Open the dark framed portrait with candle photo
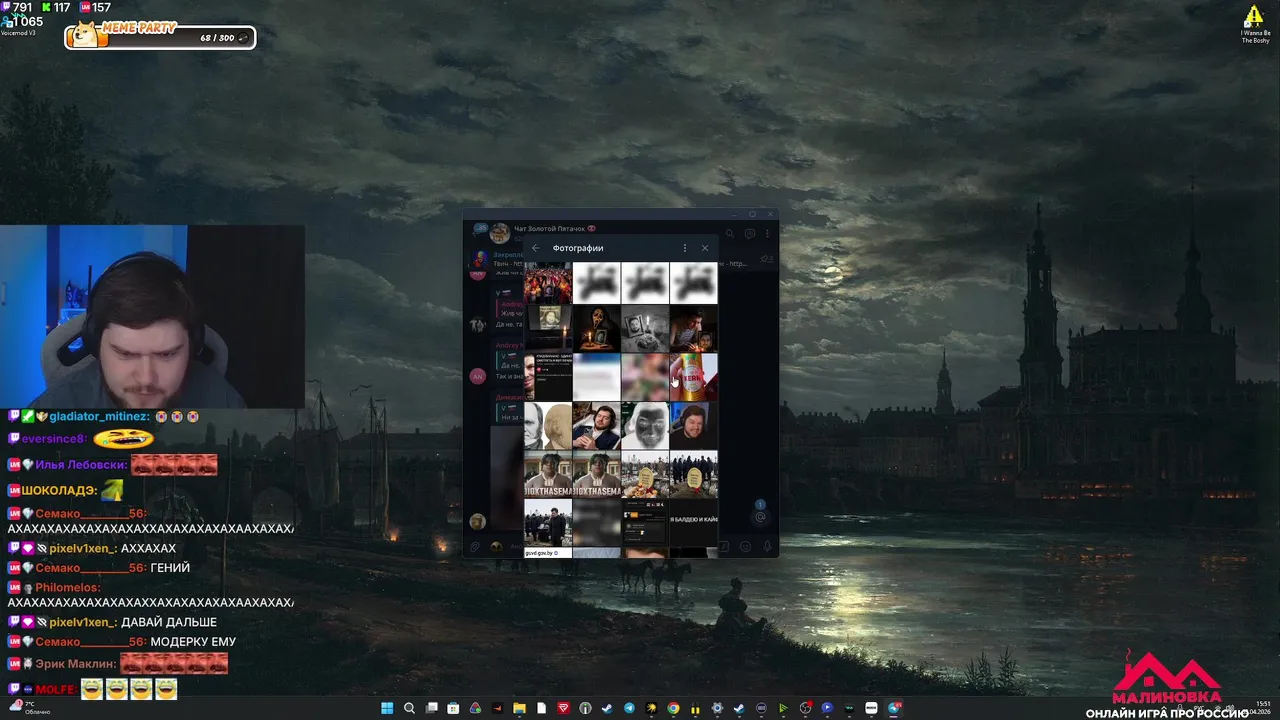Viewport: 1280px width, 720px height. click(548, 329)
